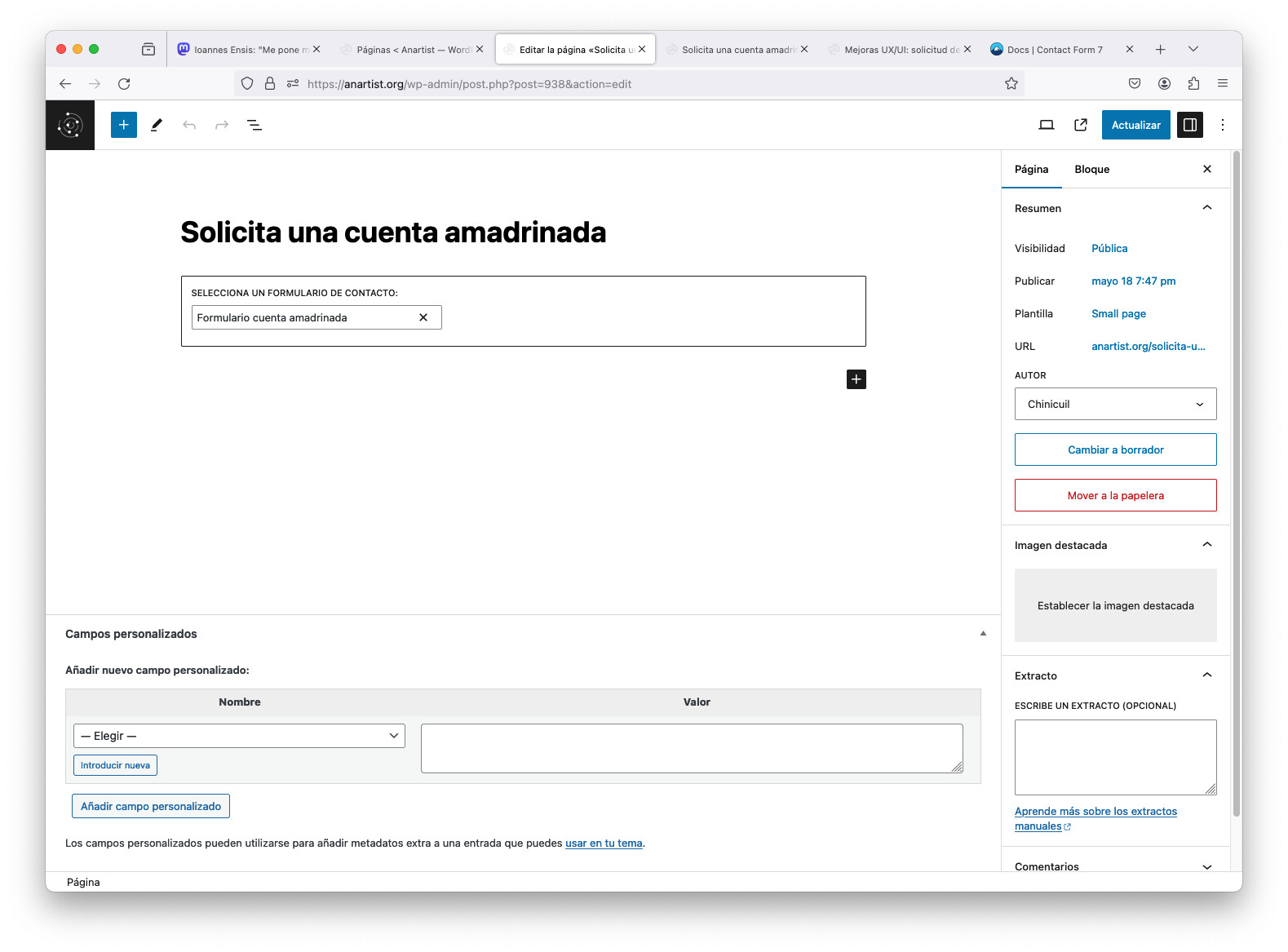The width and height of the screenshot is (1288, 952).
Task: Open the browser hamburger application menu
Action: (x=1223, y=83)
